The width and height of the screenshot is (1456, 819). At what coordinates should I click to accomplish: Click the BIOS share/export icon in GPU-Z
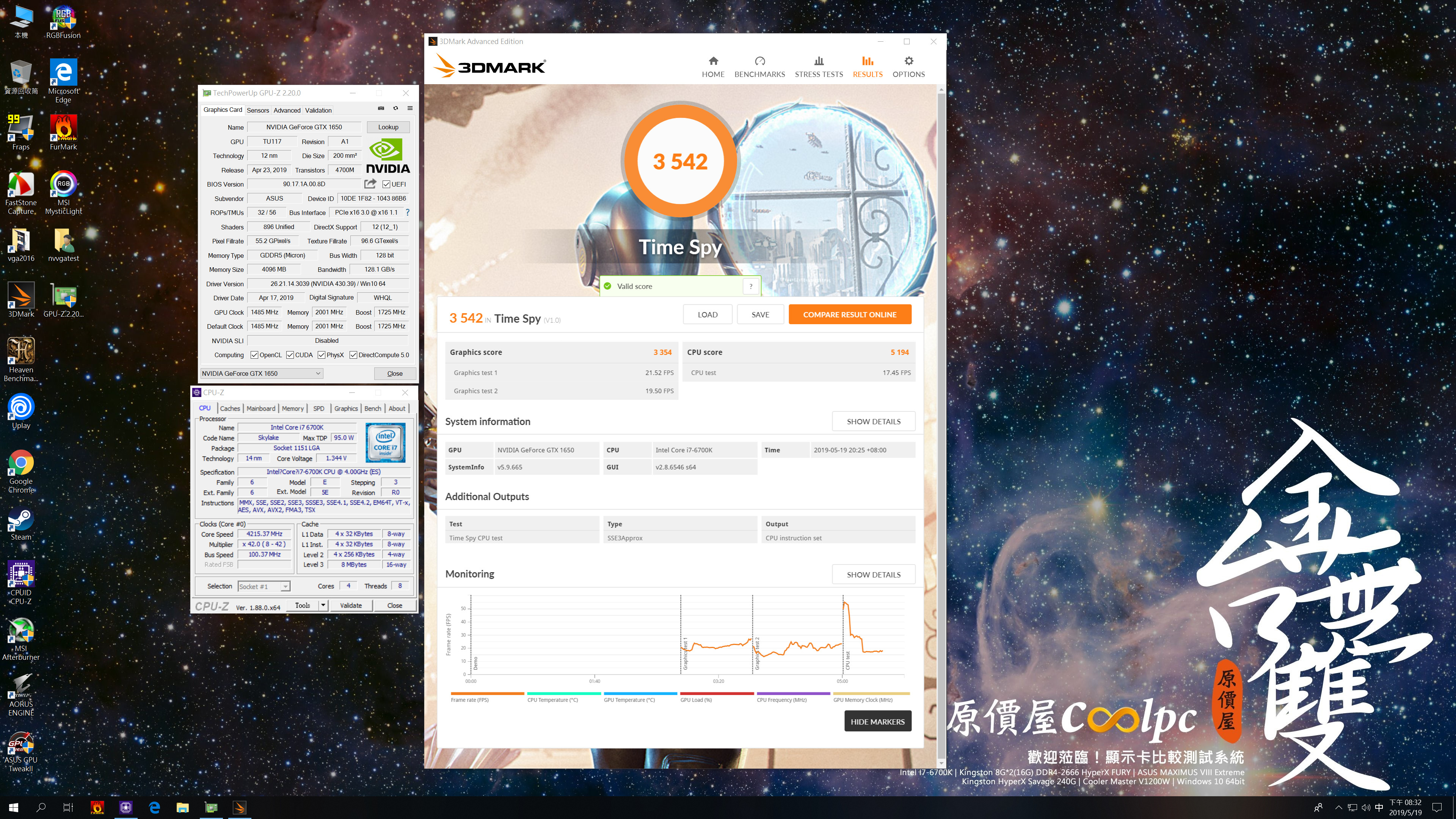coord(370,184)
